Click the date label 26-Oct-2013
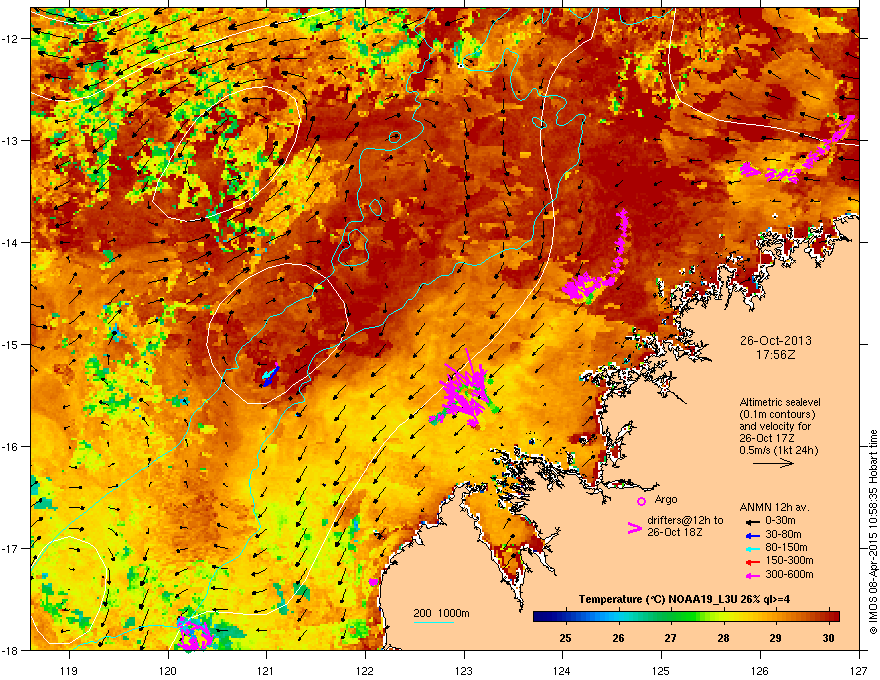The image size is (880, 680). click(x=776, y=341)
